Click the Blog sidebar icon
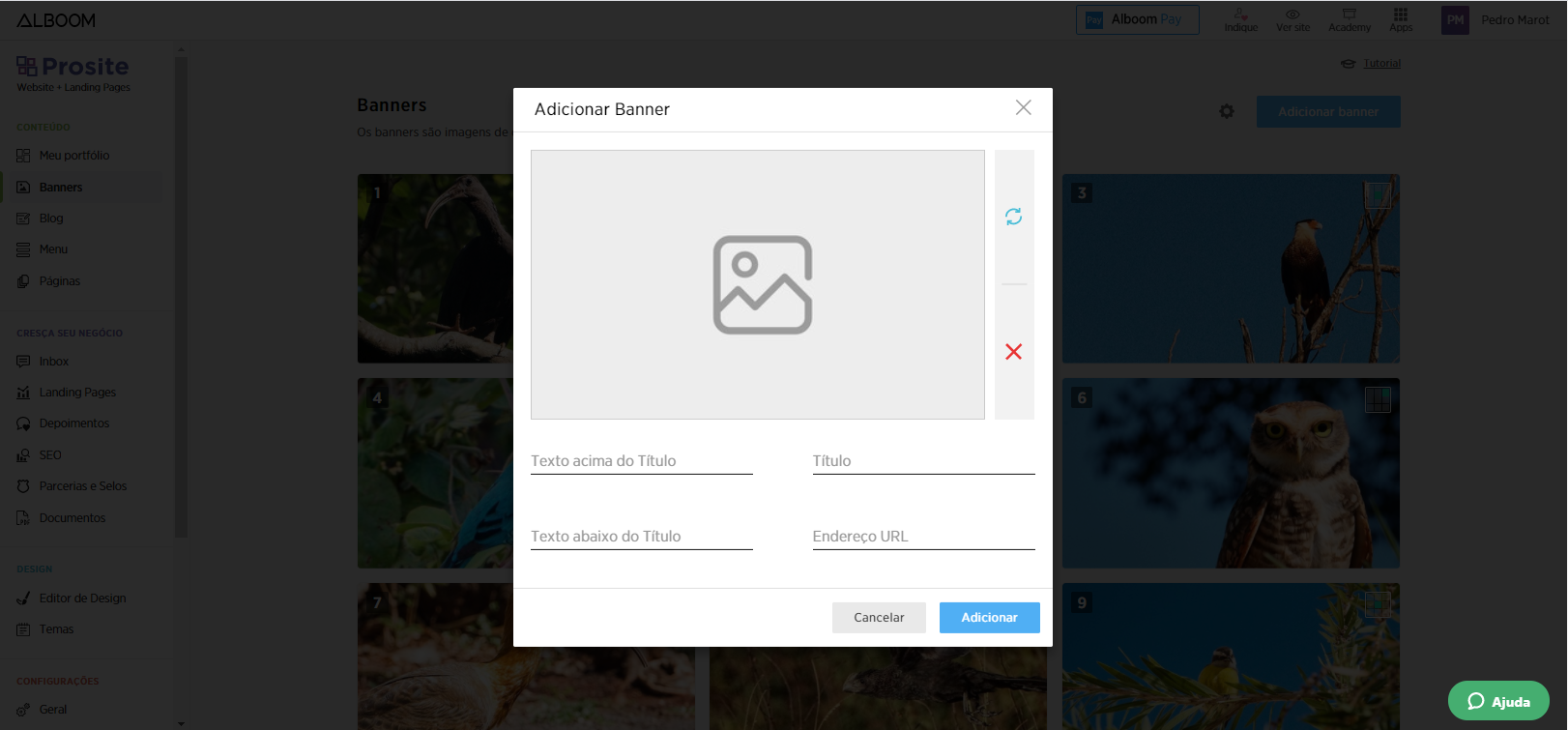The width and height of the screenshot is (1568, 730). pyautogui.click(x=23, y=219)
